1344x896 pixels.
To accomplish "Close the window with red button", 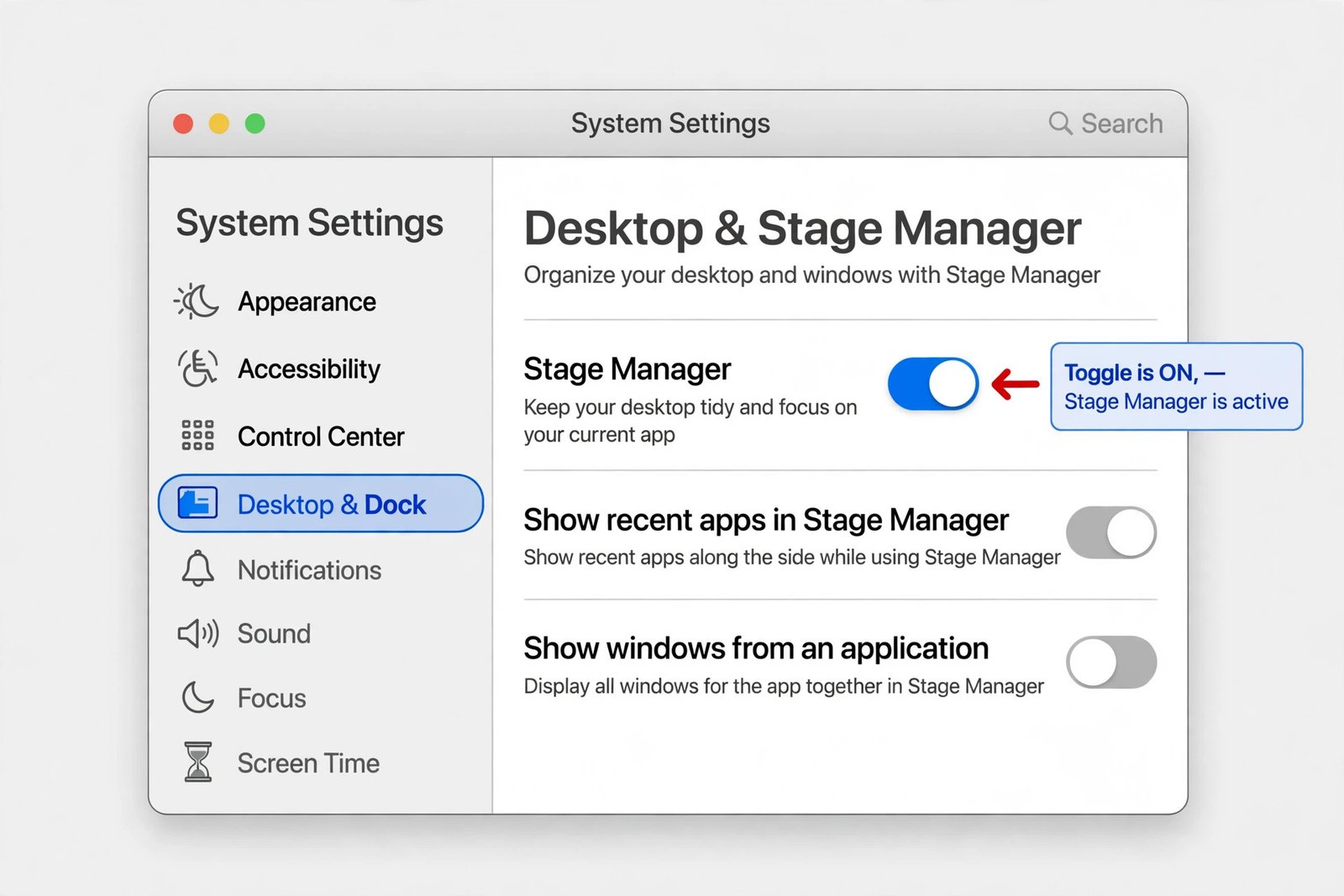I will (x=183, y=124).
